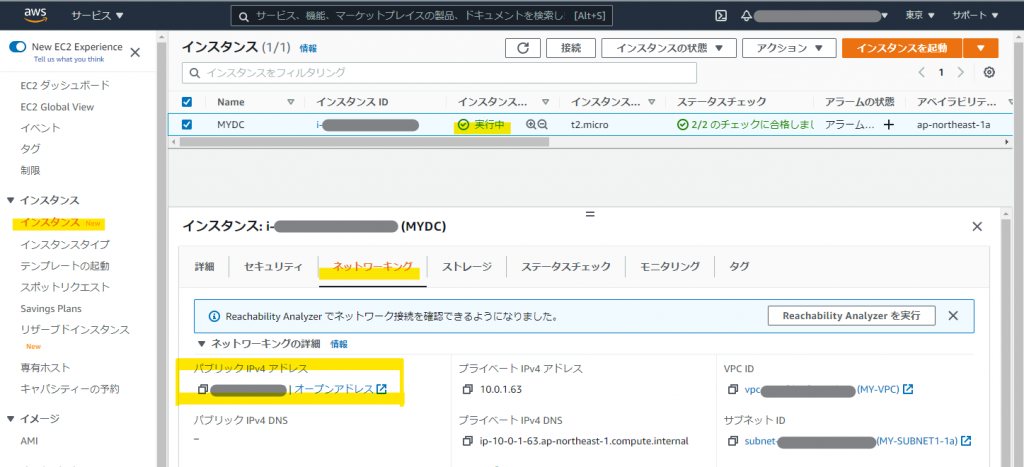
Task: Switch to the セキュリティ tab
Action: [273, 267]
